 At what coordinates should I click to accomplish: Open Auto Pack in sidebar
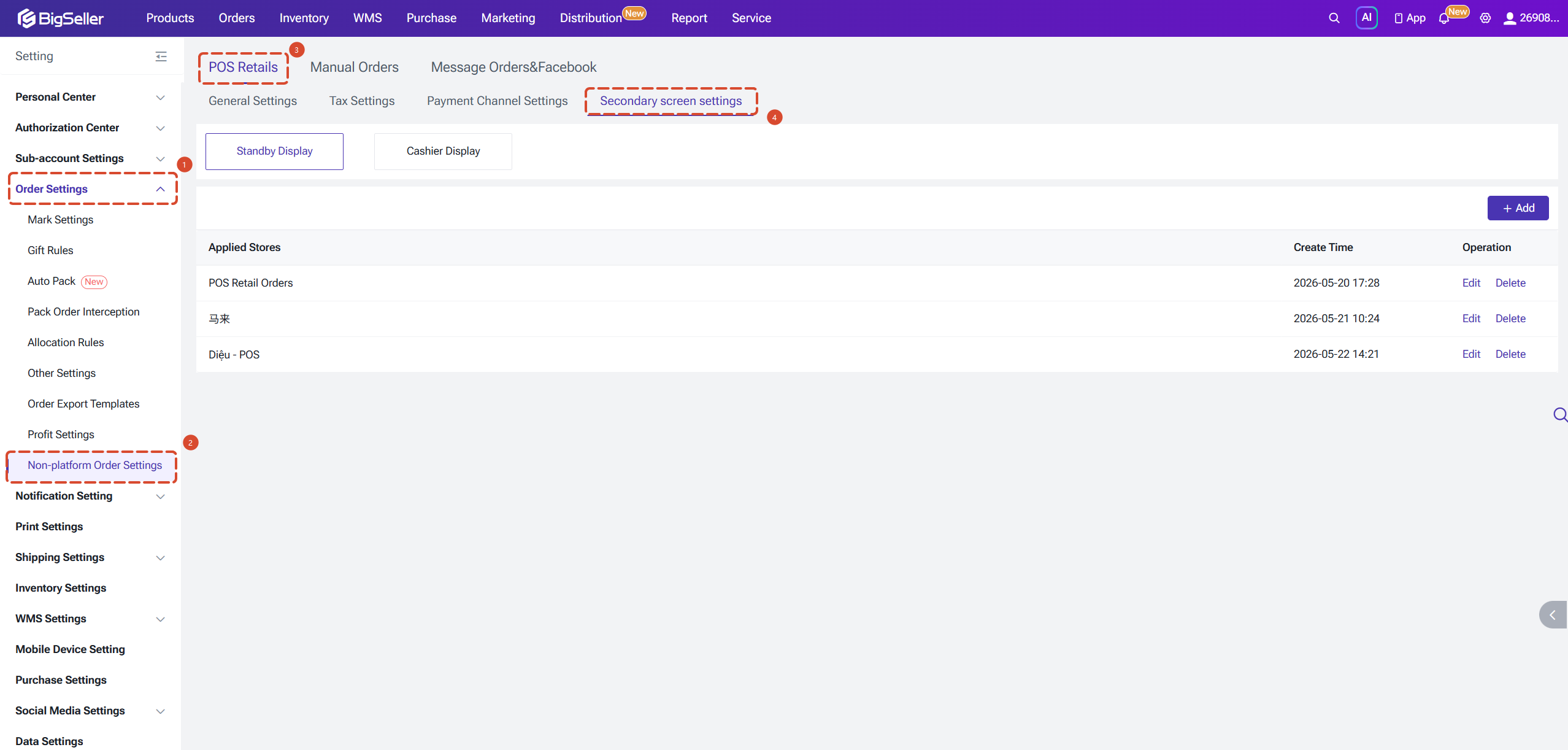tap(52, 281)
